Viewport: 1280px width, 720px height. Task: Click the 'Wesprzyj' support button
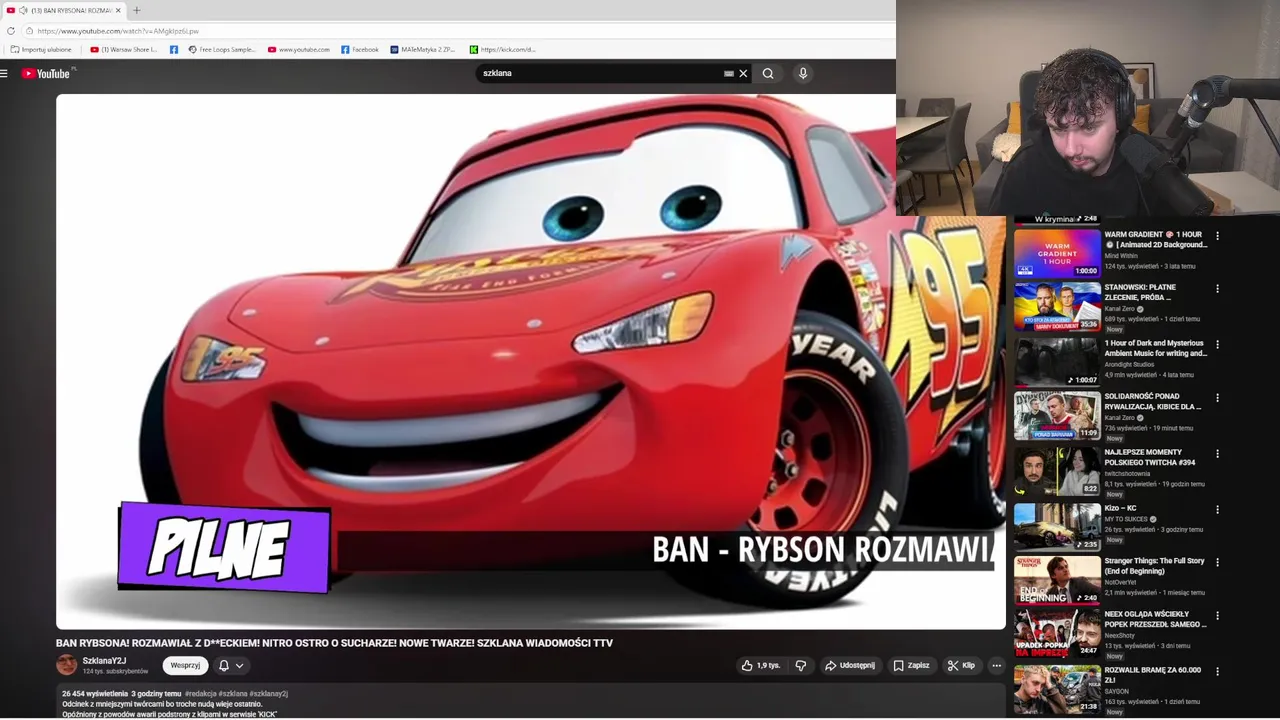[x=185, y=665]
